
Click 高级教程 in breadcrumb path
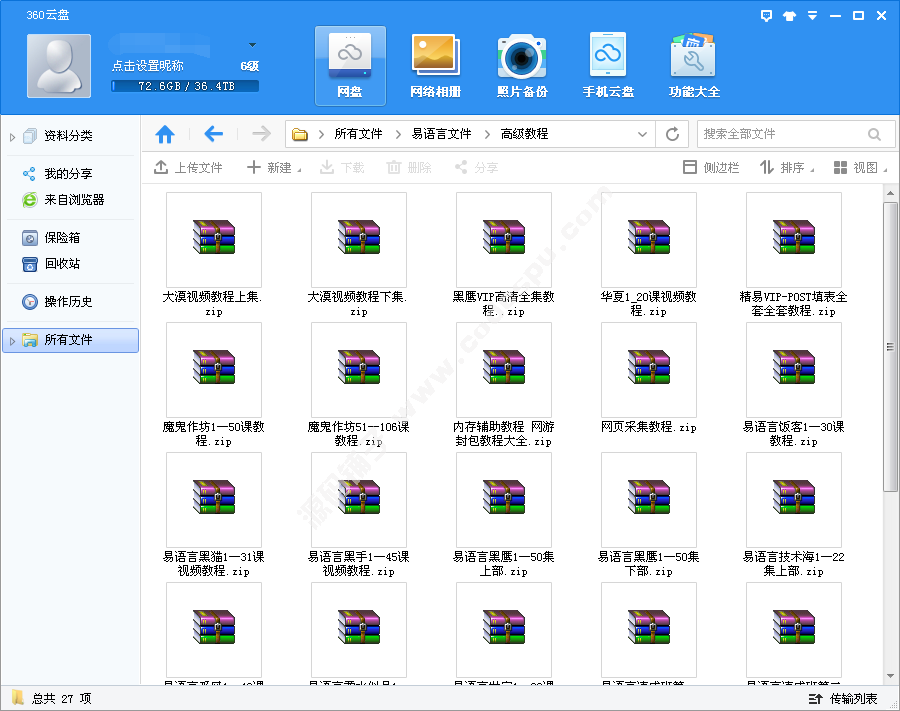[524, 134]
